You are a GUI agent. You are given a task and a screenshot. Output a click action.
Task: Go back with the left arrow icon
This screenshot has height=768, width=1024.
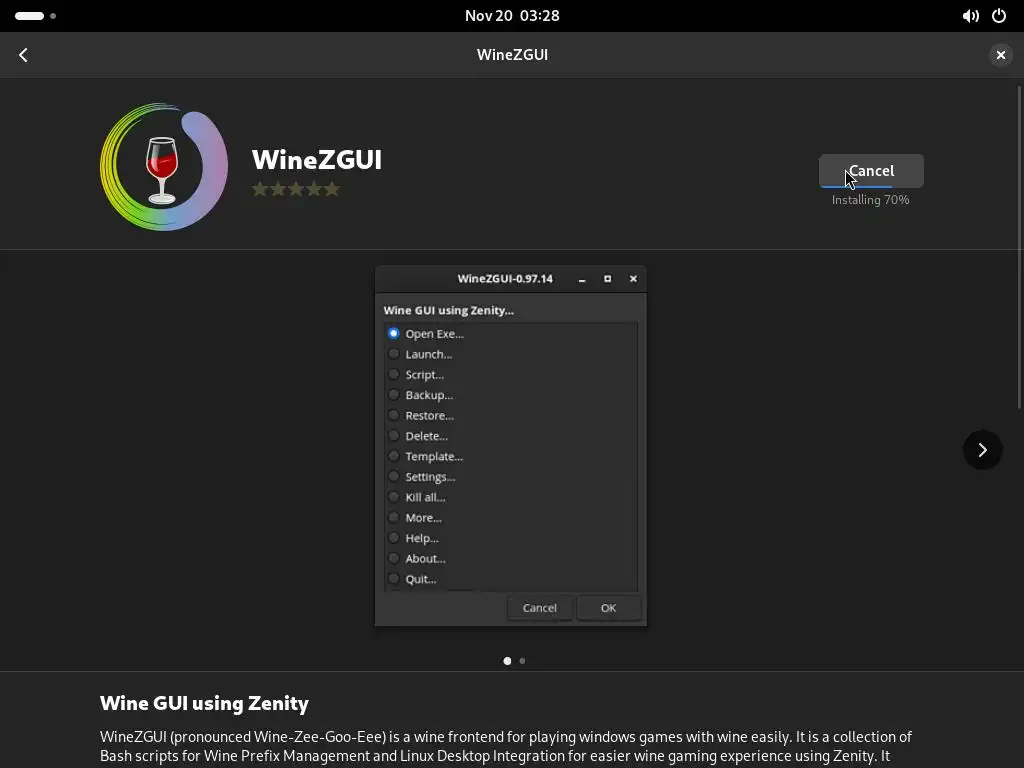[24, 55]
